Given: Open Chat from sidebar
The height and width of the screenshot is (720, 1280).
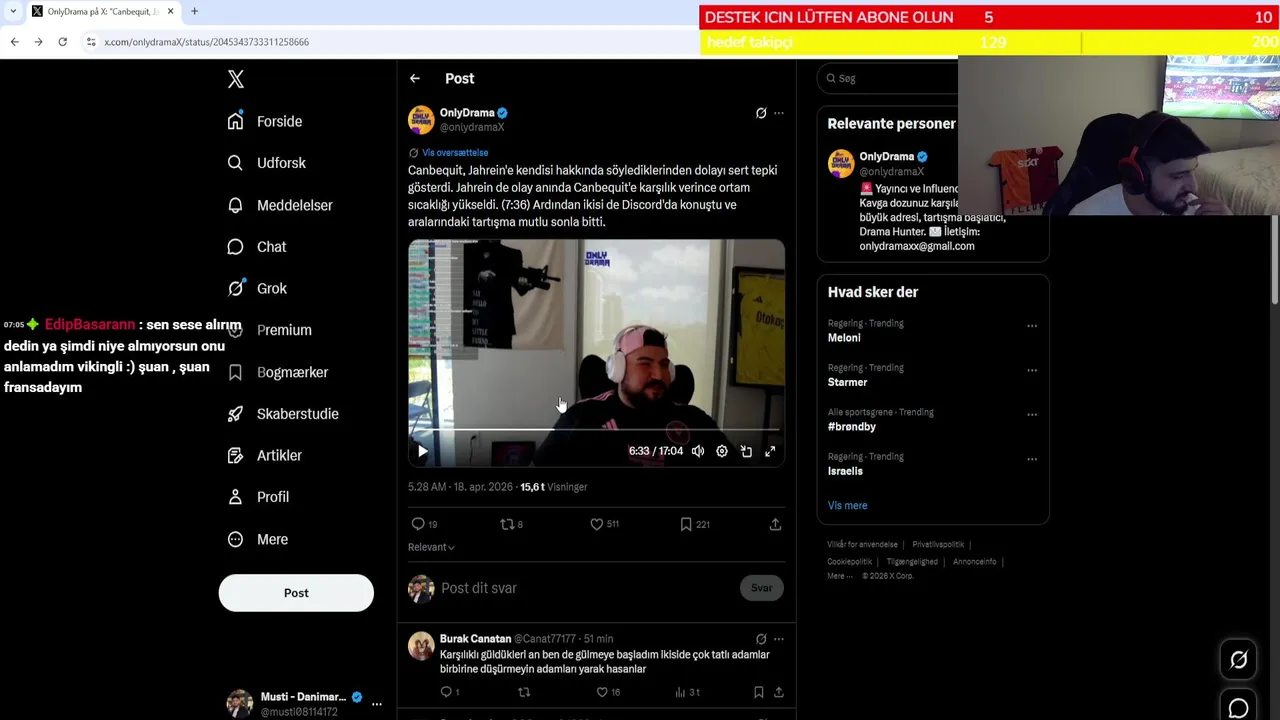Looking at the screenshot, I should coord(257,247).
